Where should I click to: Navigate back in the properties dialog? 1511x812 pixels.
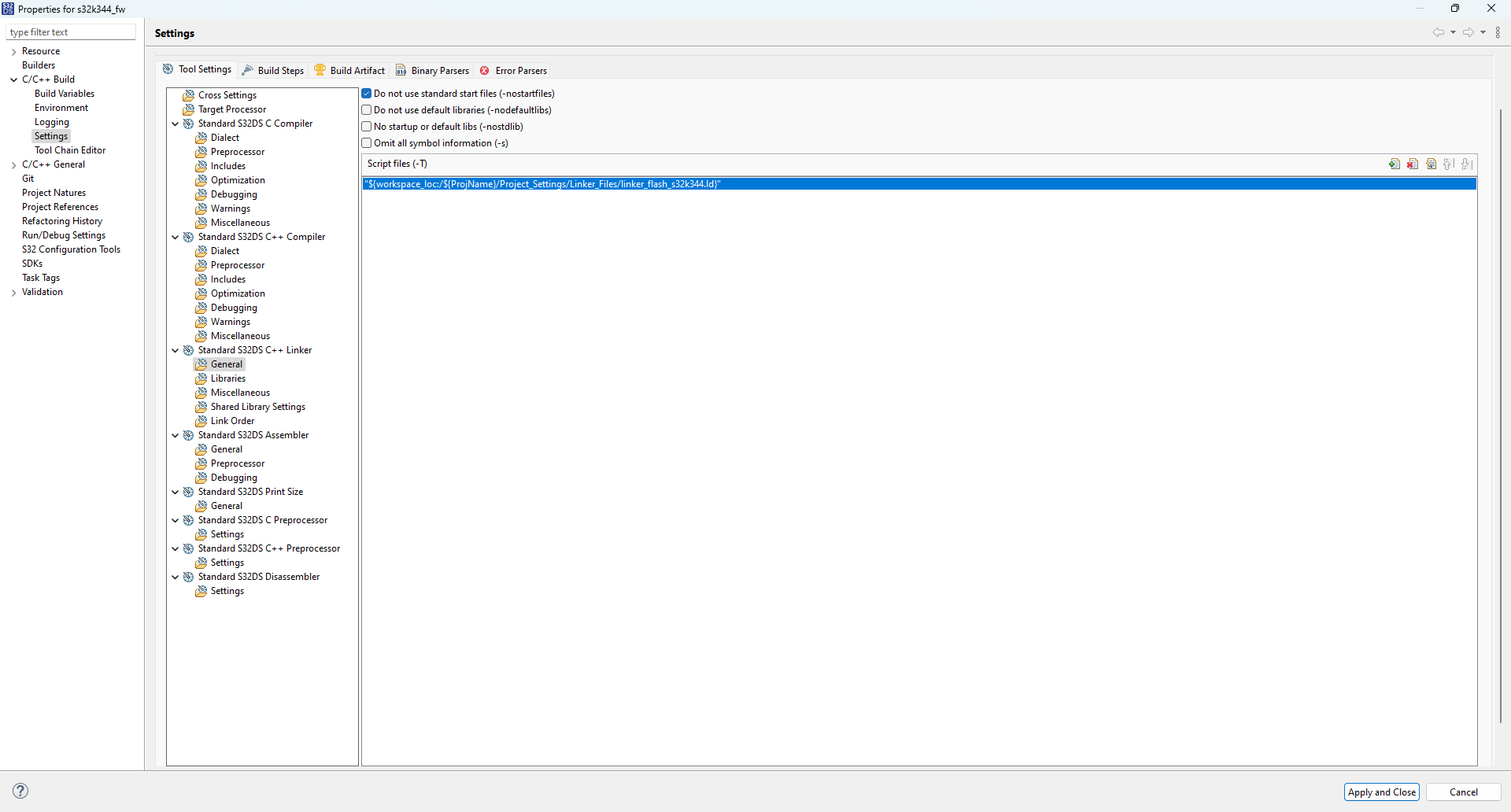tap(1438, 32)
